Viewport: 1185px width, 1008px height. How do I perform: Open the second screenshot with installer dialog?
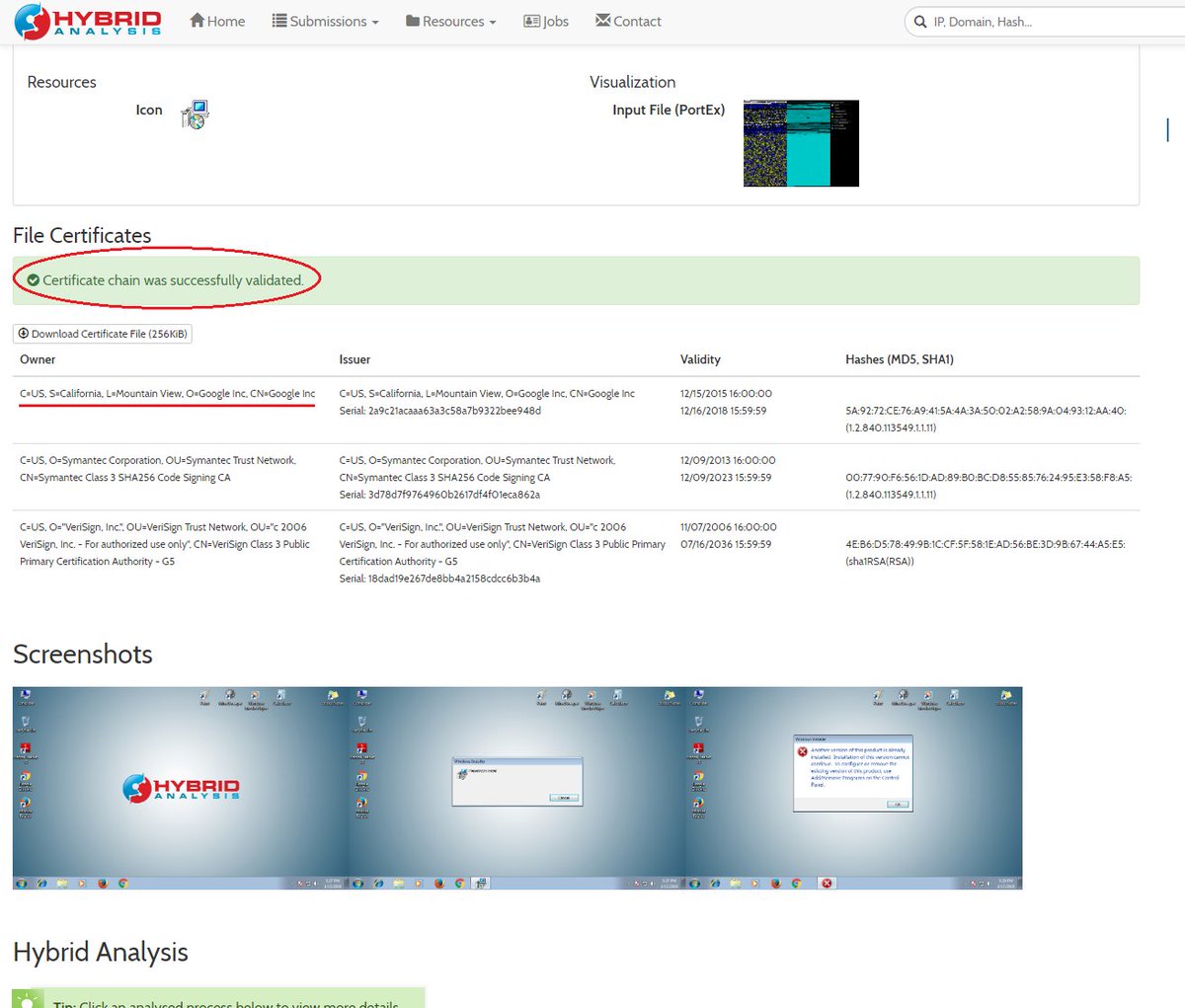[x=517, y=788]
